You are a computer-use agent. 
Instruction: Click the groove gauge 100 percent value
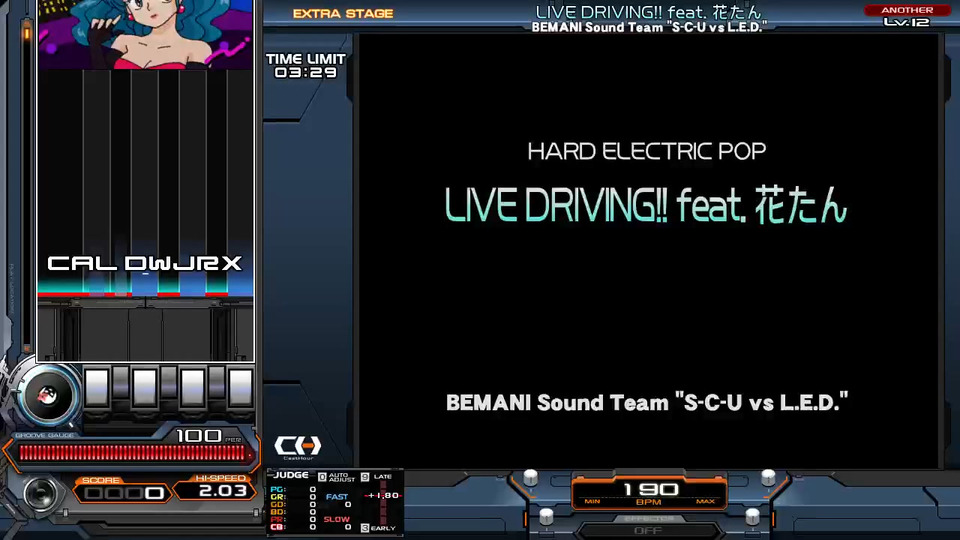199,435
